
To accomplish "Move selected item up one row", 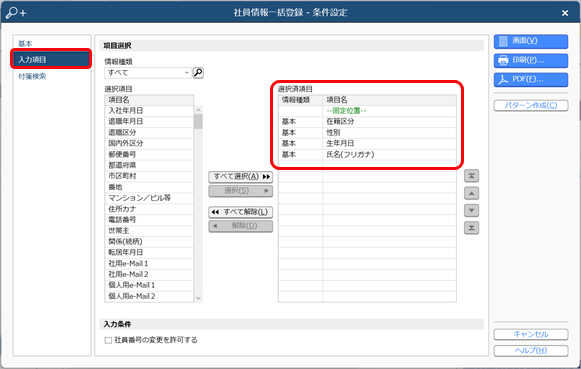I will point(471,193).
